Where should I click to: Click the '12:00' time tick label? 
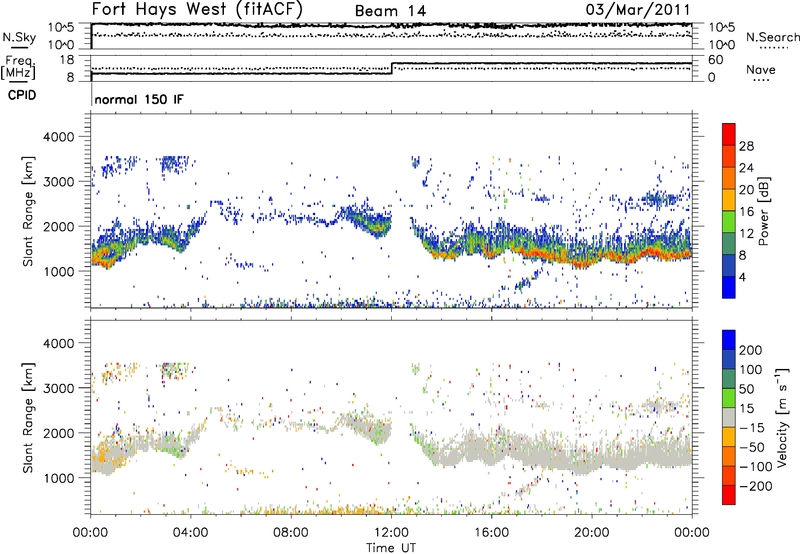click(x=391, y=533)
